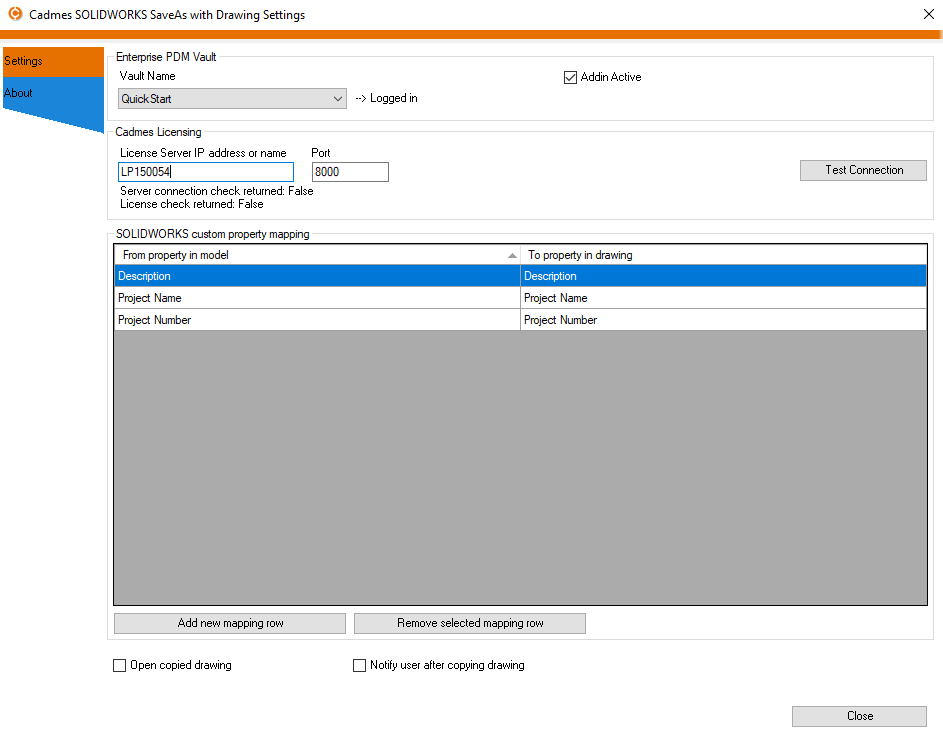Click Add new mapping row button
The image size is (943, 744).
pyautogui.click(x=230, y=623)
